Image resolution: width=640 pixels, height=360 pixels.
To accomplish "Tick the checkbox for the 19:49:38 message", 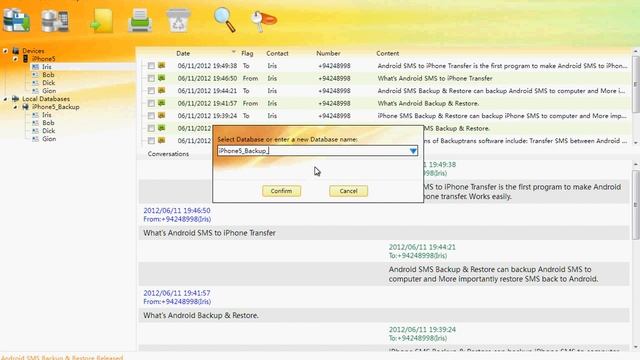I will tap(151, 66).
